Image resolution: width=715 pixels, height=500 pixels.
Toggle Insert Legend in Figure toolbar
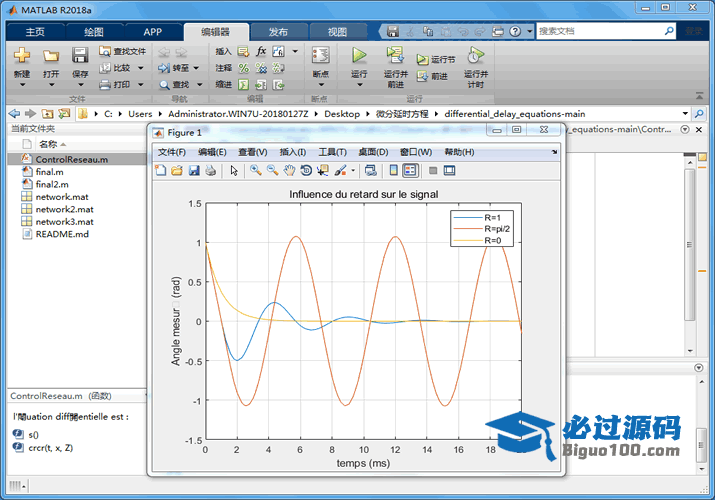(410, 170)
